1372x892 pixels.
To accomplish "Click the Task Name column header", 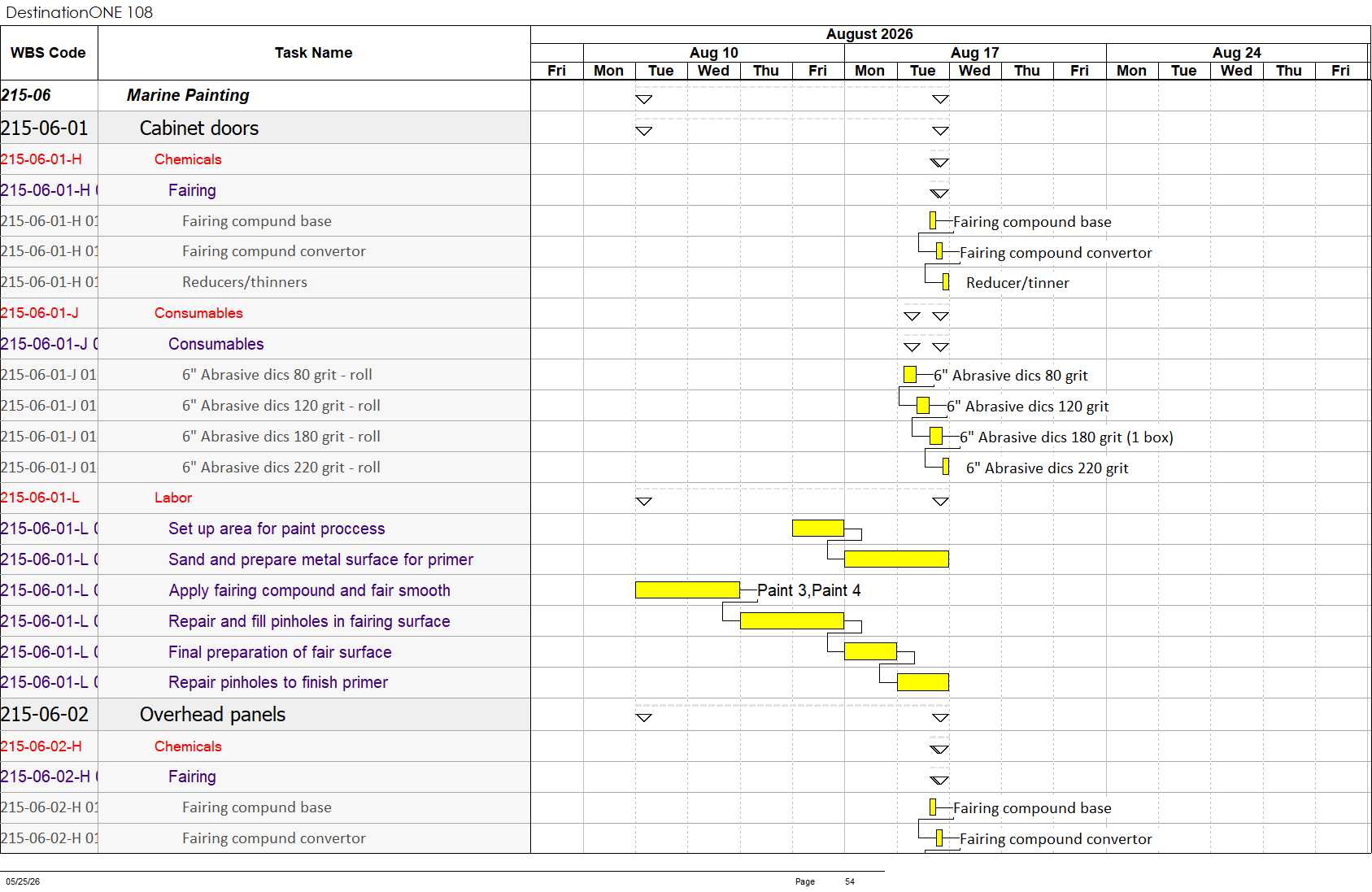I will (x=314, y=53).
